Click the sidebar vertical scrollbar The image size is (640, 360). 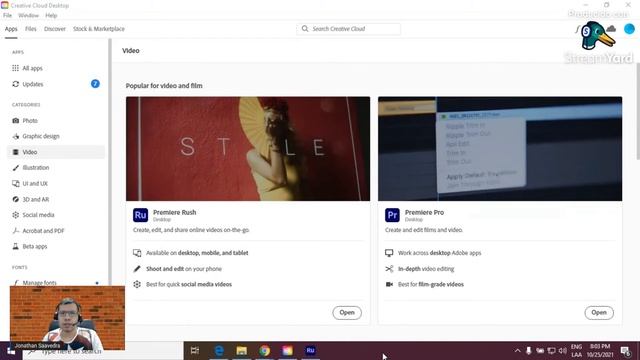coord(109,161)
